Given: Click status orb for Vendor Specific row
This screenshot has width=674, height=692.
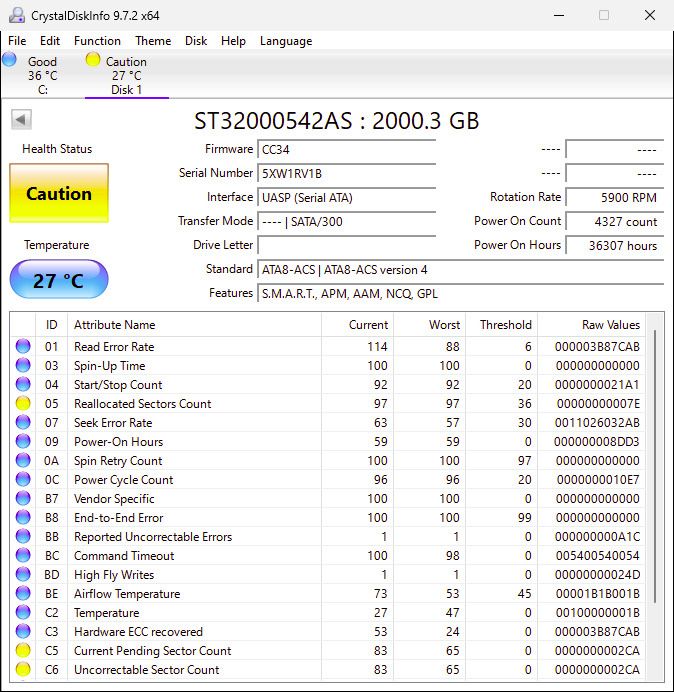Looking at the screenshot, I should click(23, 498).
